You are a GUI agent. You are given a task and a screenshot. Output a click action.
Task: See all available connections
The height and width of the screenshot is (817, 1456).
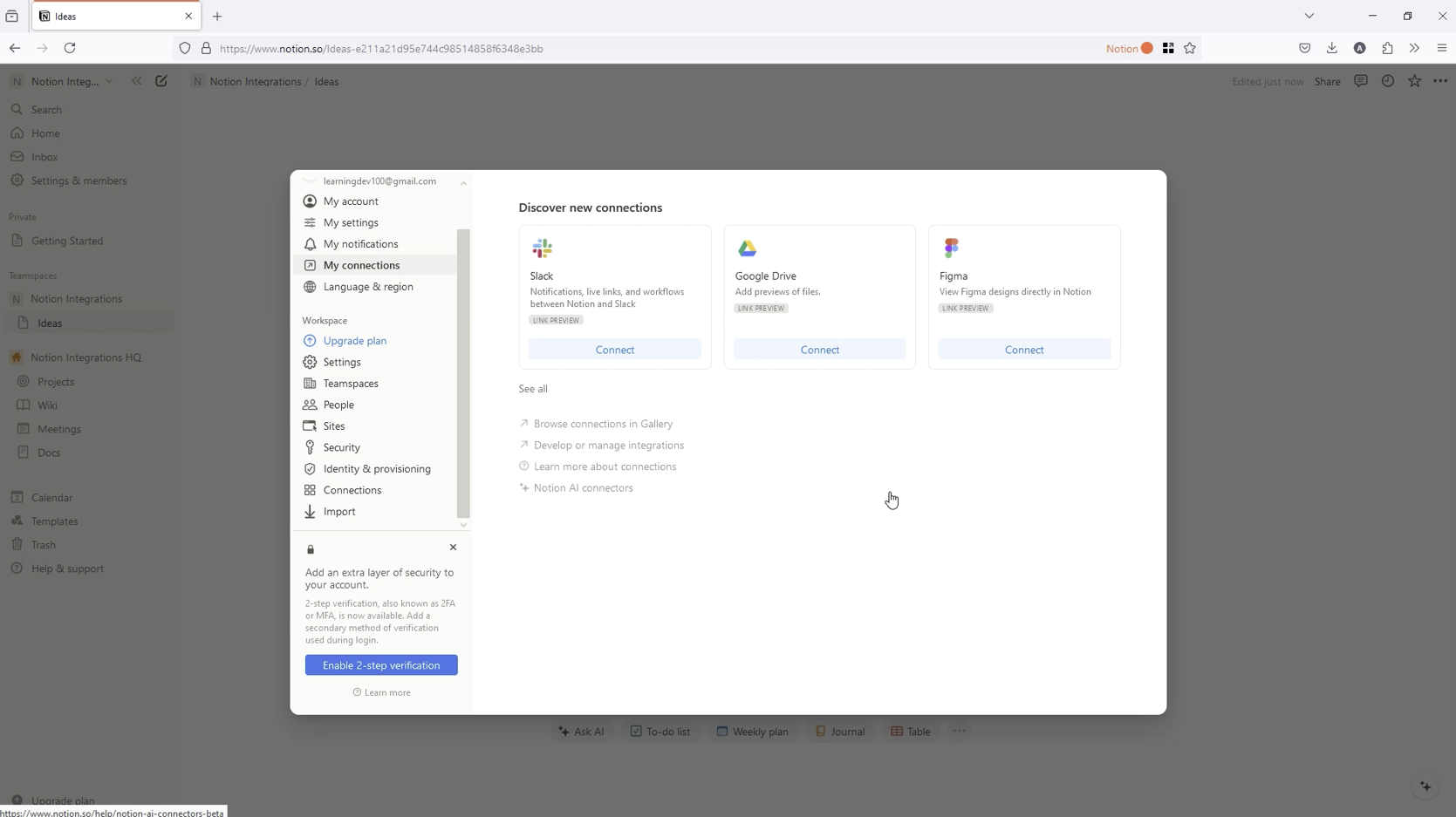pyautogui.click(x=533, y=389)
